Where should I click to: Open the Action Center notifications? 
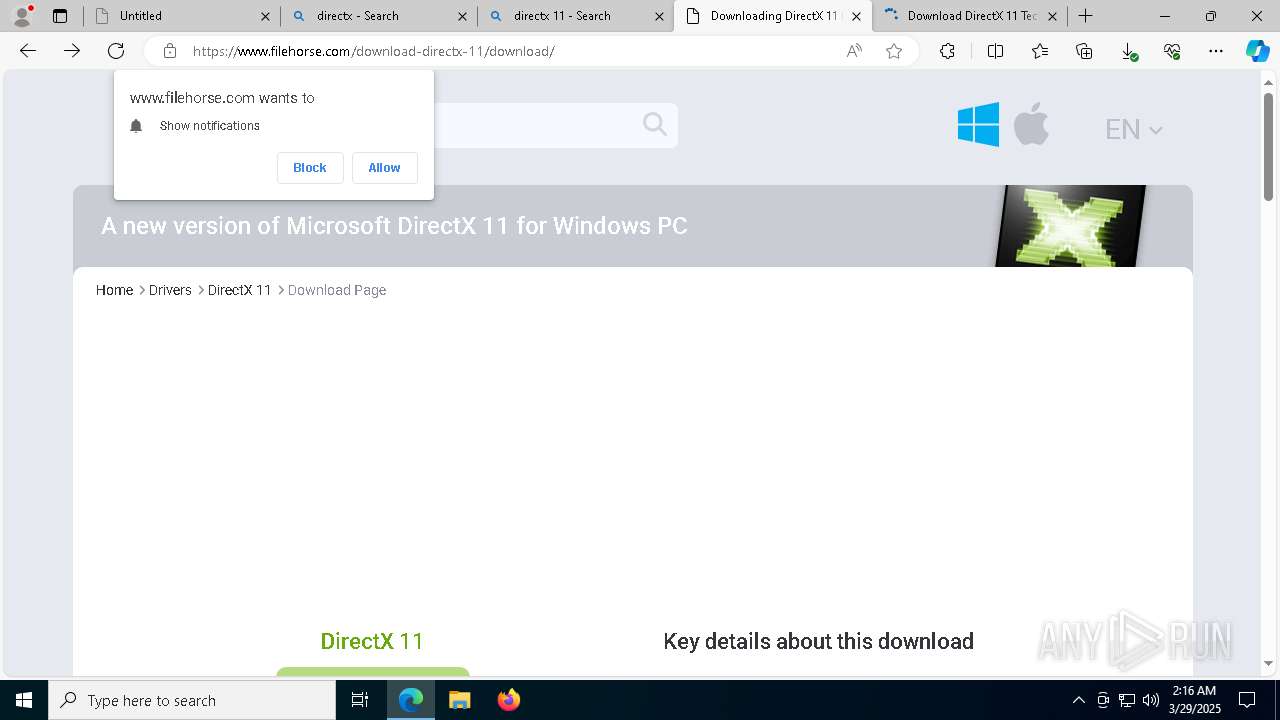click(1247, 700)
